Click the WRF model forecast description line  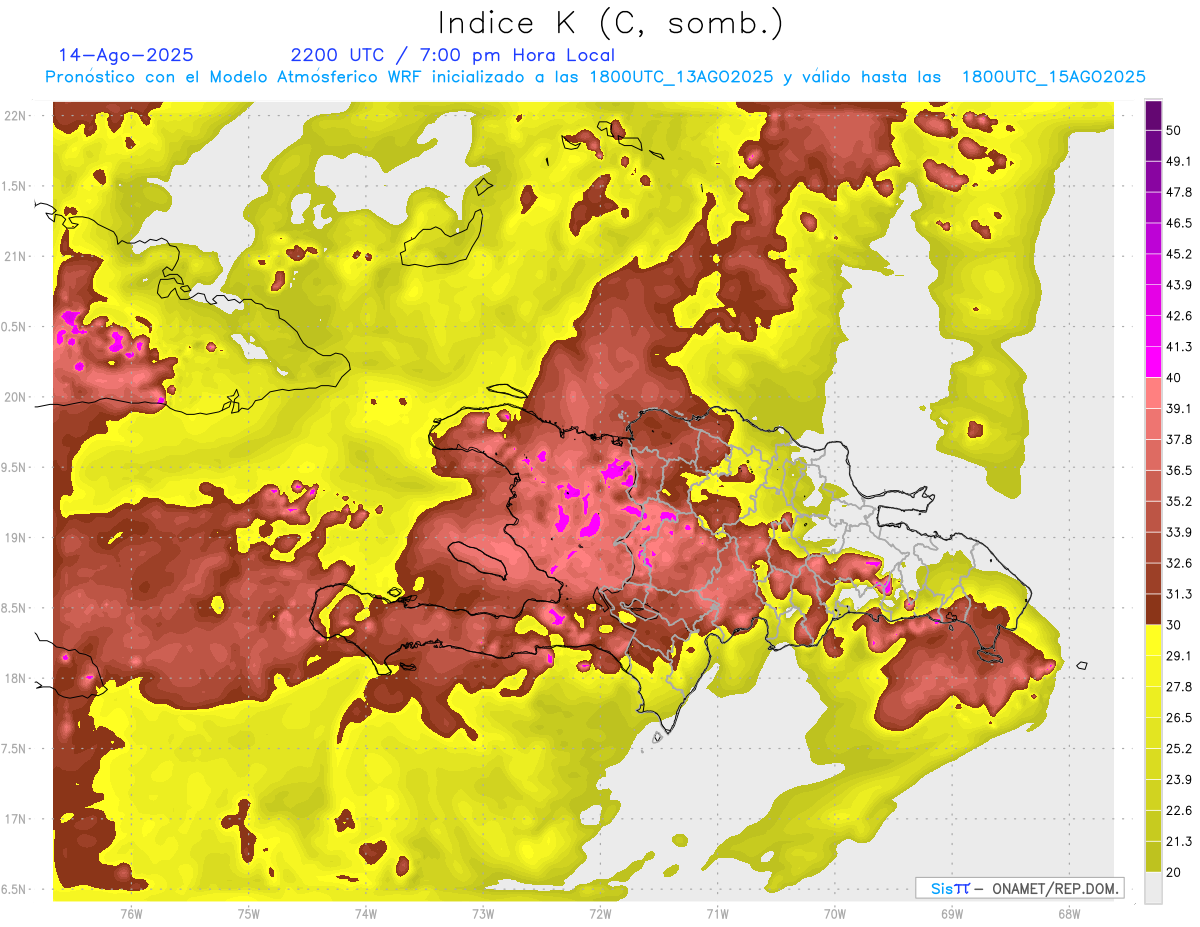tap(595, 77)
